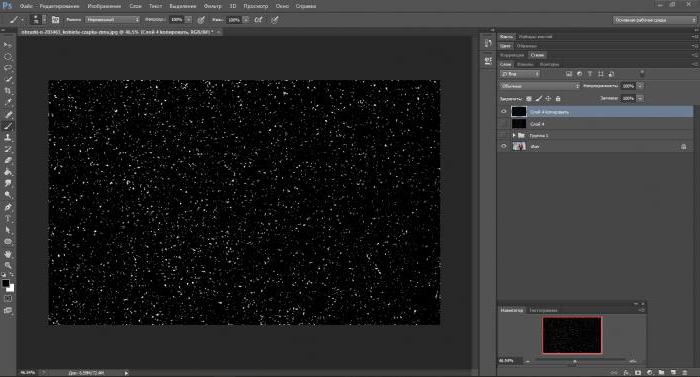Turn layer filtering on or off
Image resolution: width=700 pixels, height=377 pixels.
642,74
